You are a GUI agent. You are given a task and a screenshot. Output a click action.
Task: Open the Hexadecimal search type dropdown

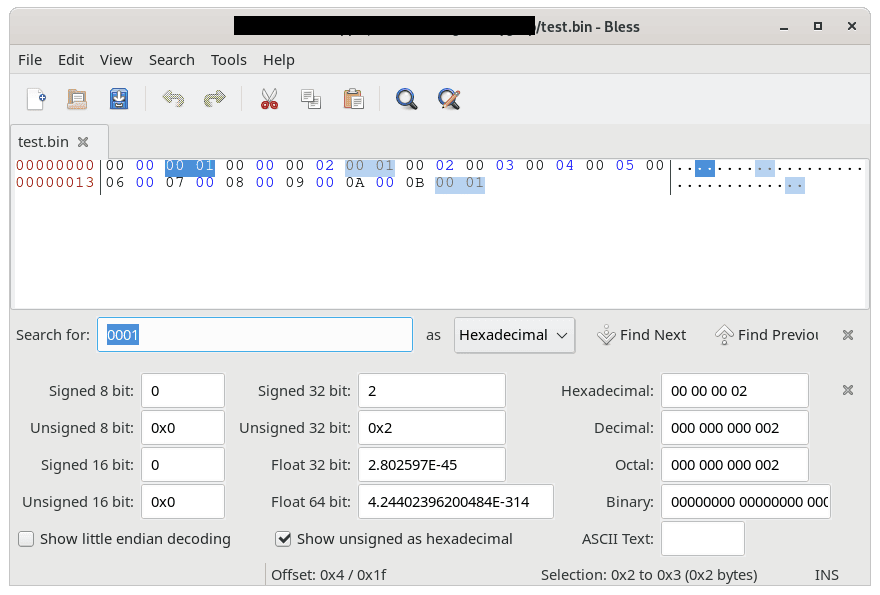point(514,335)
